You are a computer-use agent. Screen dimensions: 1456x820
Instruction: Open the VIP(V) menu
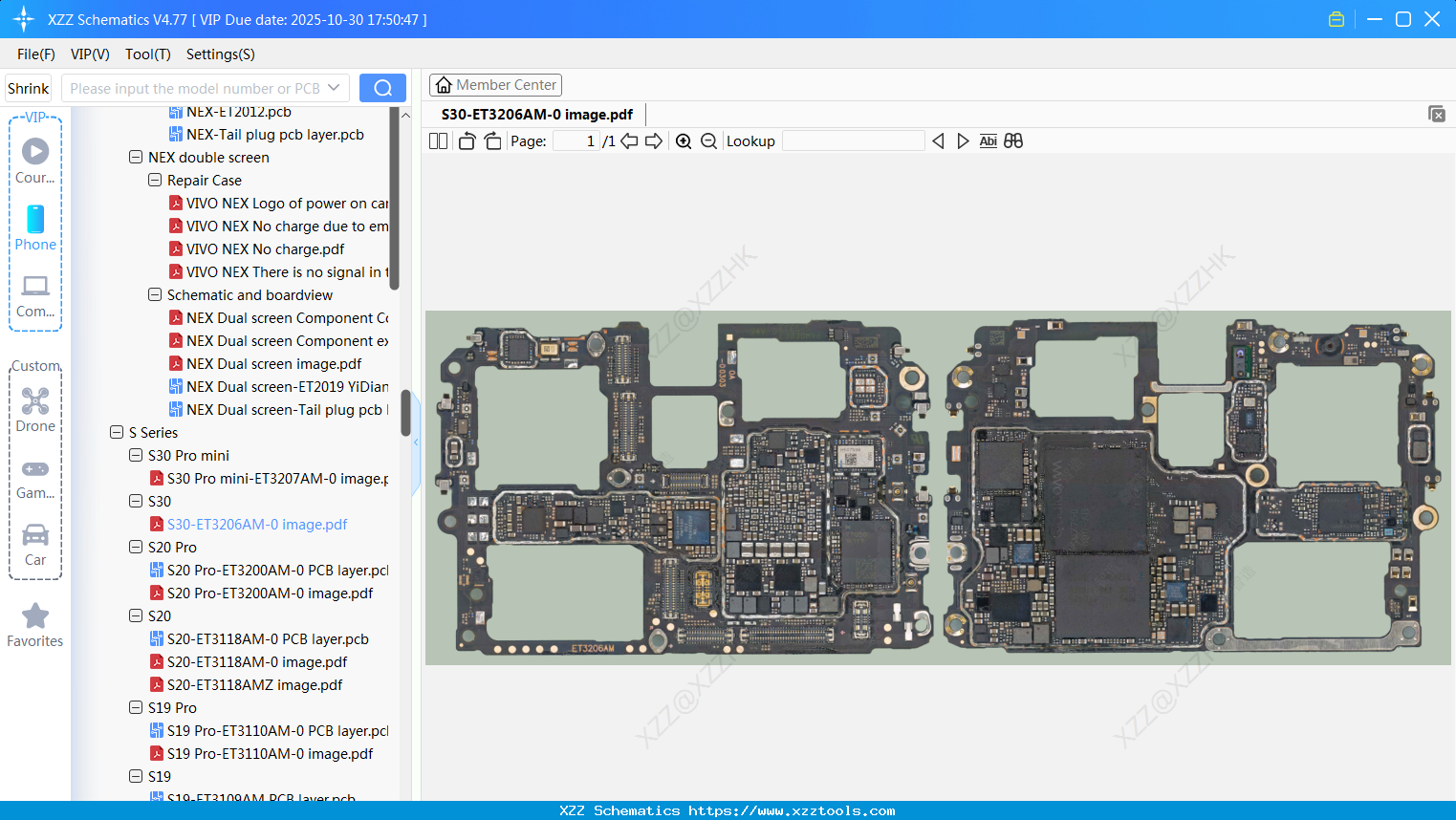[90, 54]
